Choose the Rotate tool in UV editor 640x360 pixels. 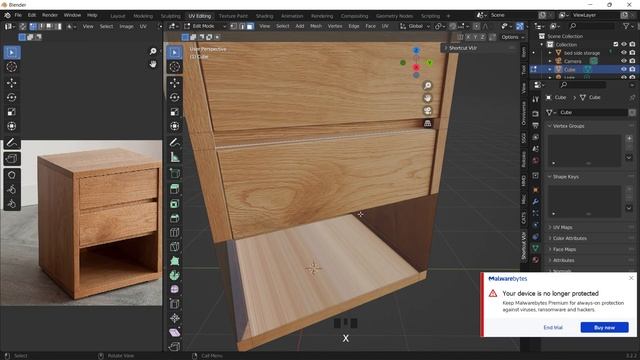click(x=11, y=97)
